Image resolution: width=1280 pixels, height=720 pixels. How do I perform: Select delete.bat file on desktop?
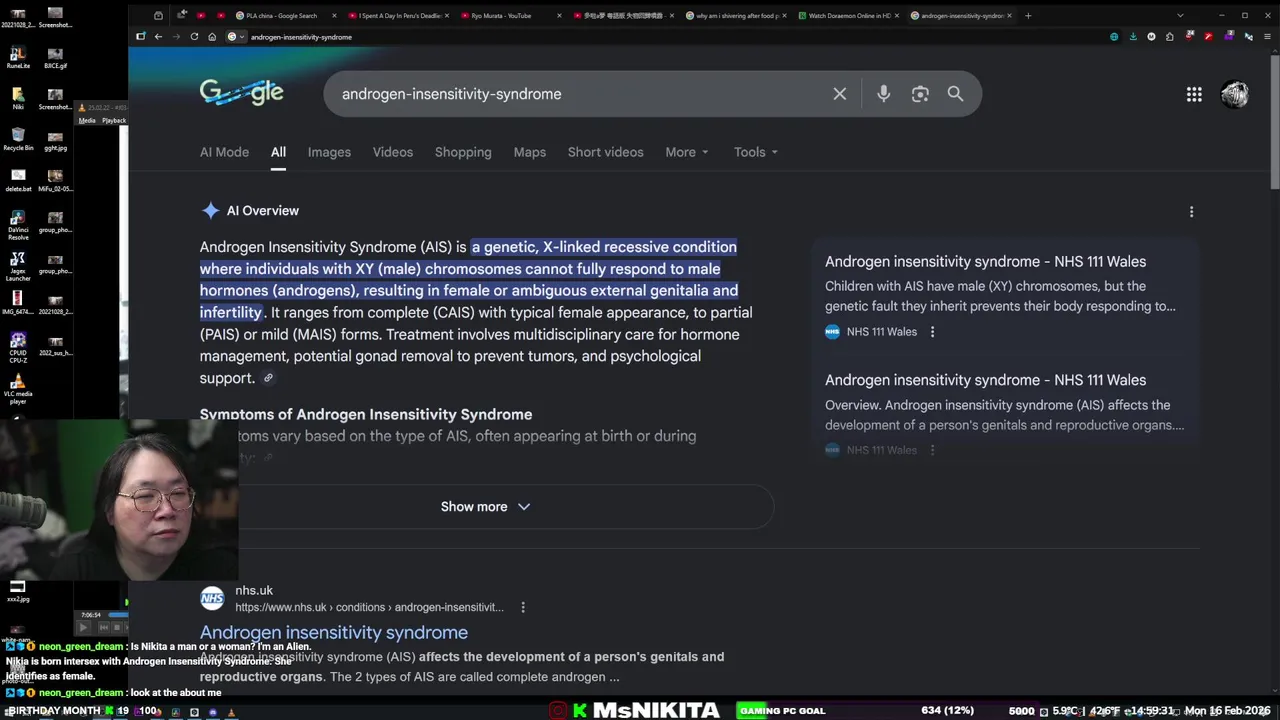(18, 180)
